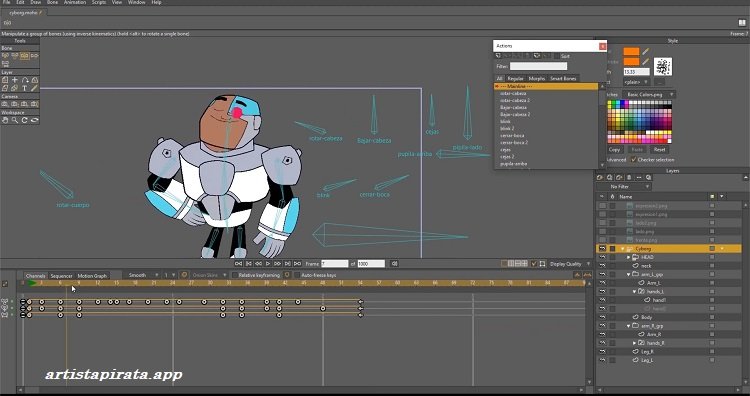The width and height of the screenshot is (750, 396).
Task: Play the animation
Action: coord(267,264)
